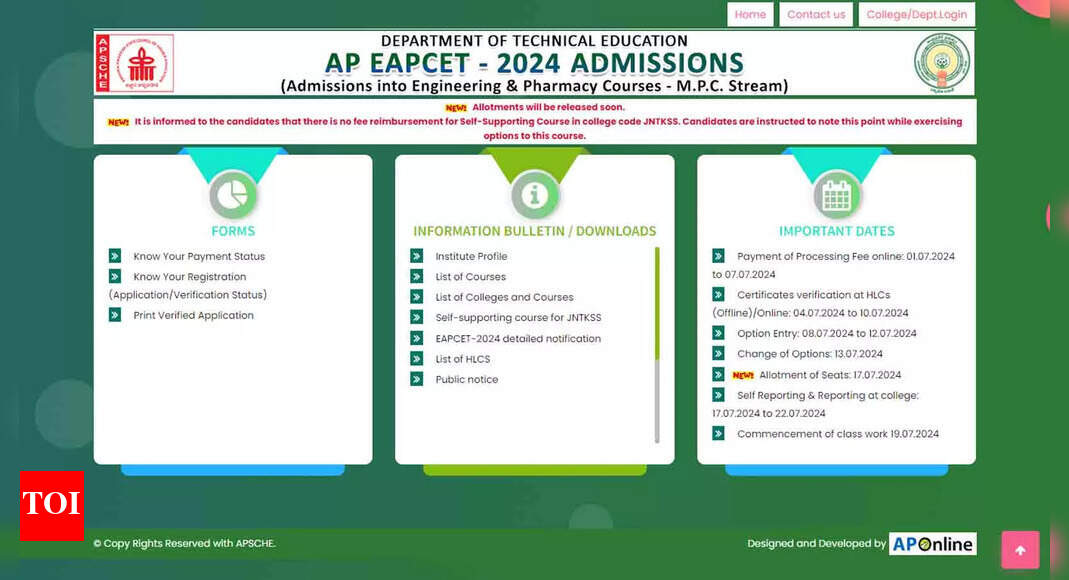Click the Forms pie-chart icon
This screenshot has width=1069, height=580.
(233, 192)
